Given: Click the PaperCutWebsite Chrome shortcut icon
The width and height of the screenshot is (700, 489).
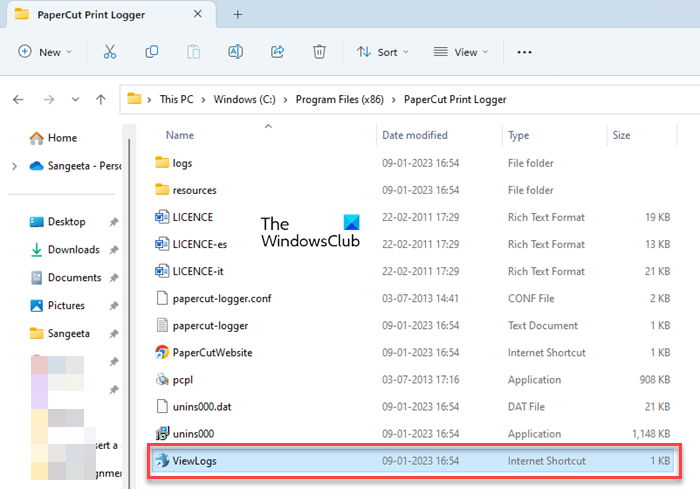Looking at the screenshot, I should pyautogui.click(x=162, y=352).
